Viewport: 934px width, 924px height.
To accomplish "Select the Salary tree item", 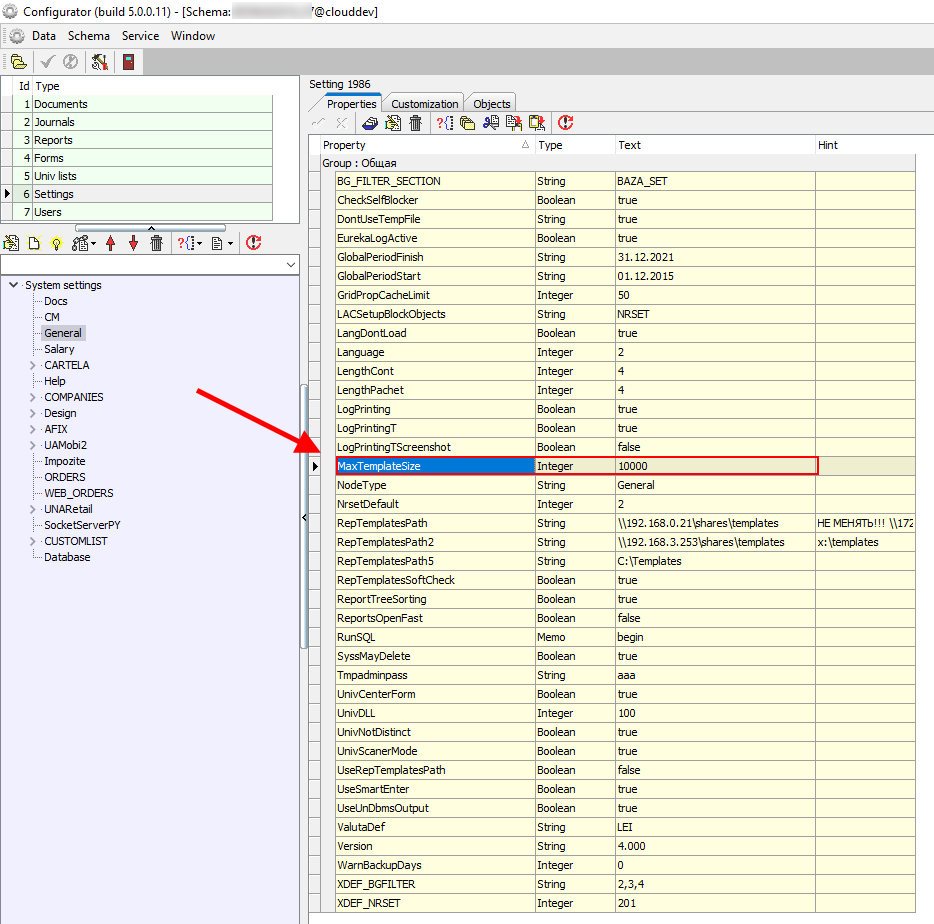I will point(59,349).
